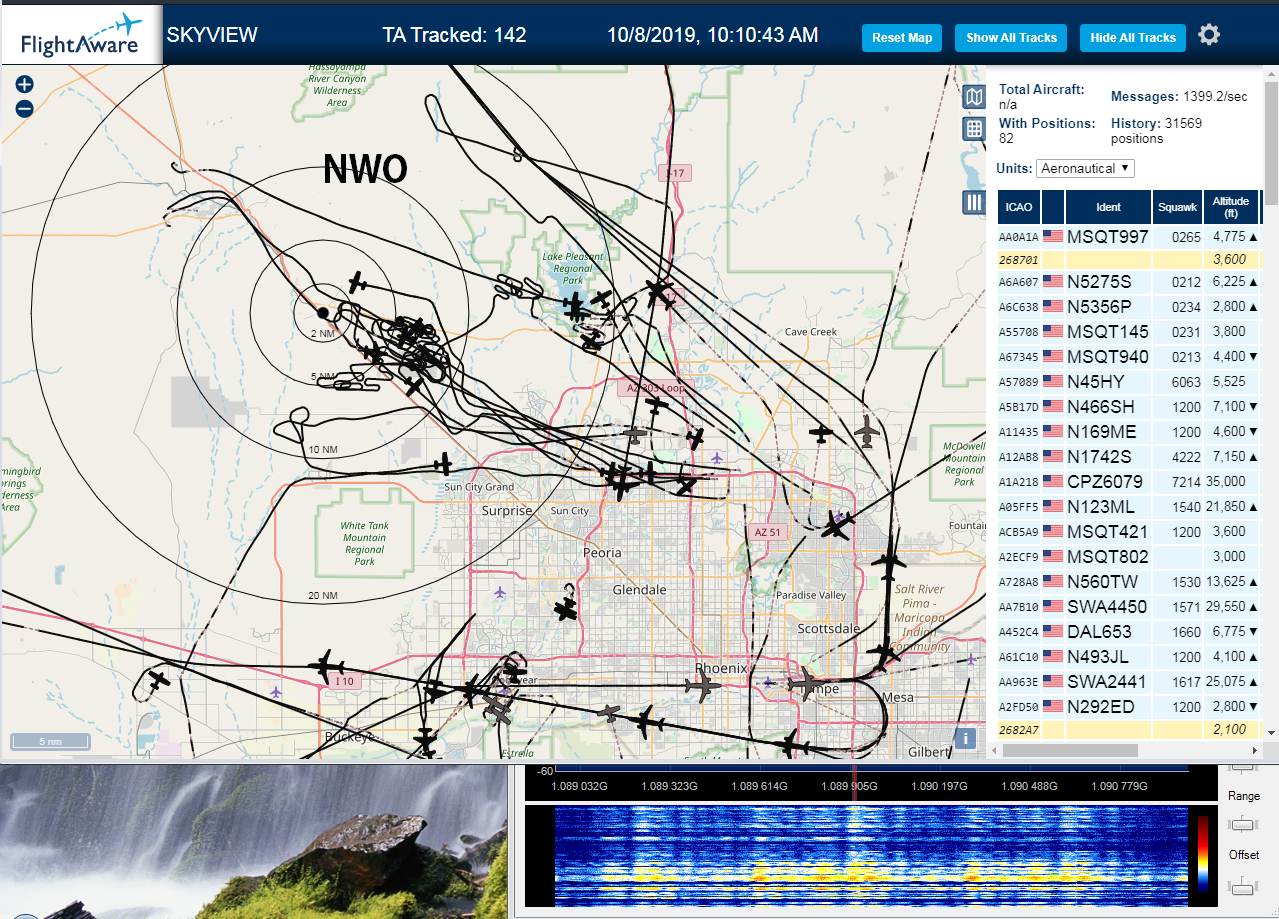Select the DAL653 aircraft row
Viewport: 1279px width, 919px height.
pyautogui.click(x=1130, y=632)
